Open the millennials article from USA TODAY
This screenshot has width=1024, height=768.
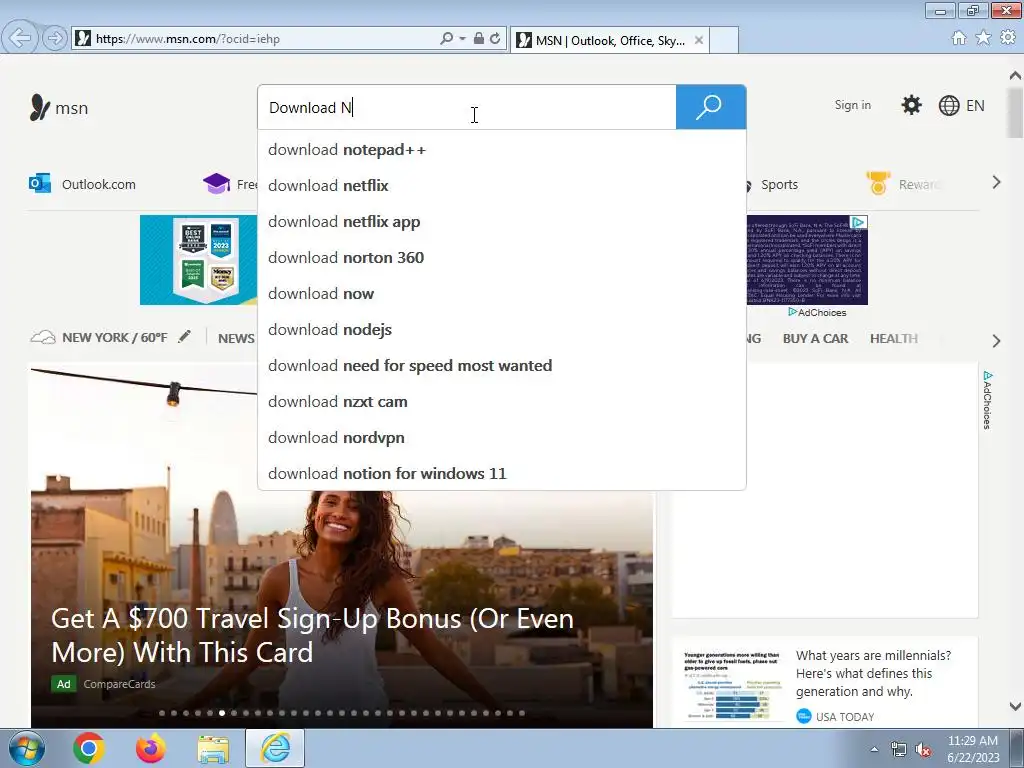pyautogui.click(x=873, y=673)
